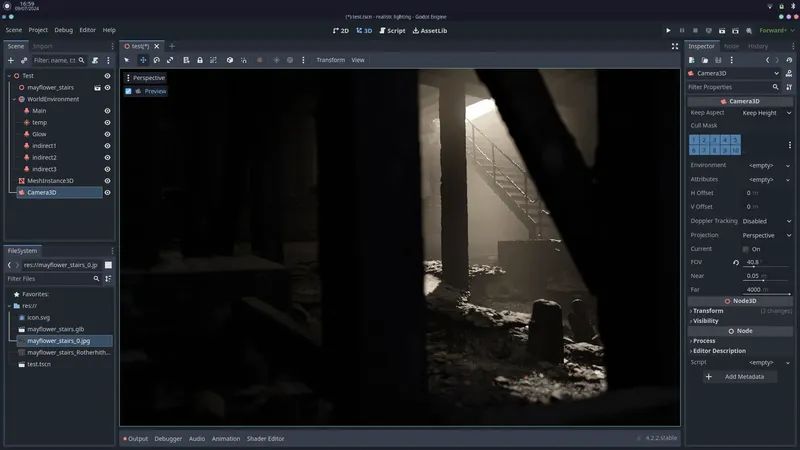This screenshot has height=450, width=800.
Task: Open the Debug menu
Action: [x=64, y=30]
